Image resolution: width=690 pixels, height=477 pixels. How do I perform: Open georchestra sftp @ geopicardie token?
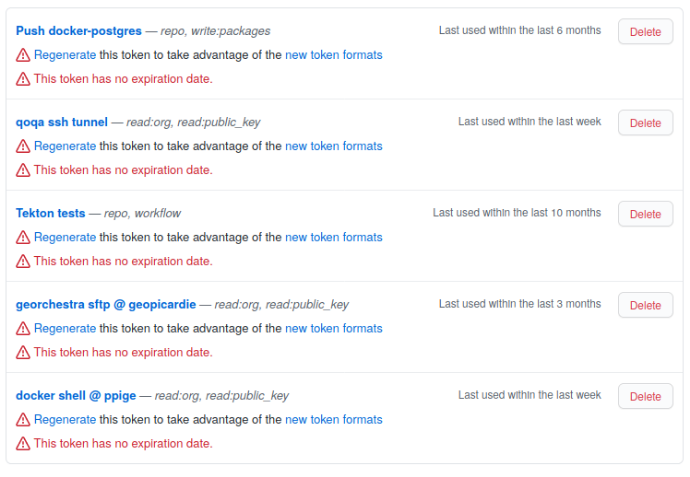click(105, 304)
